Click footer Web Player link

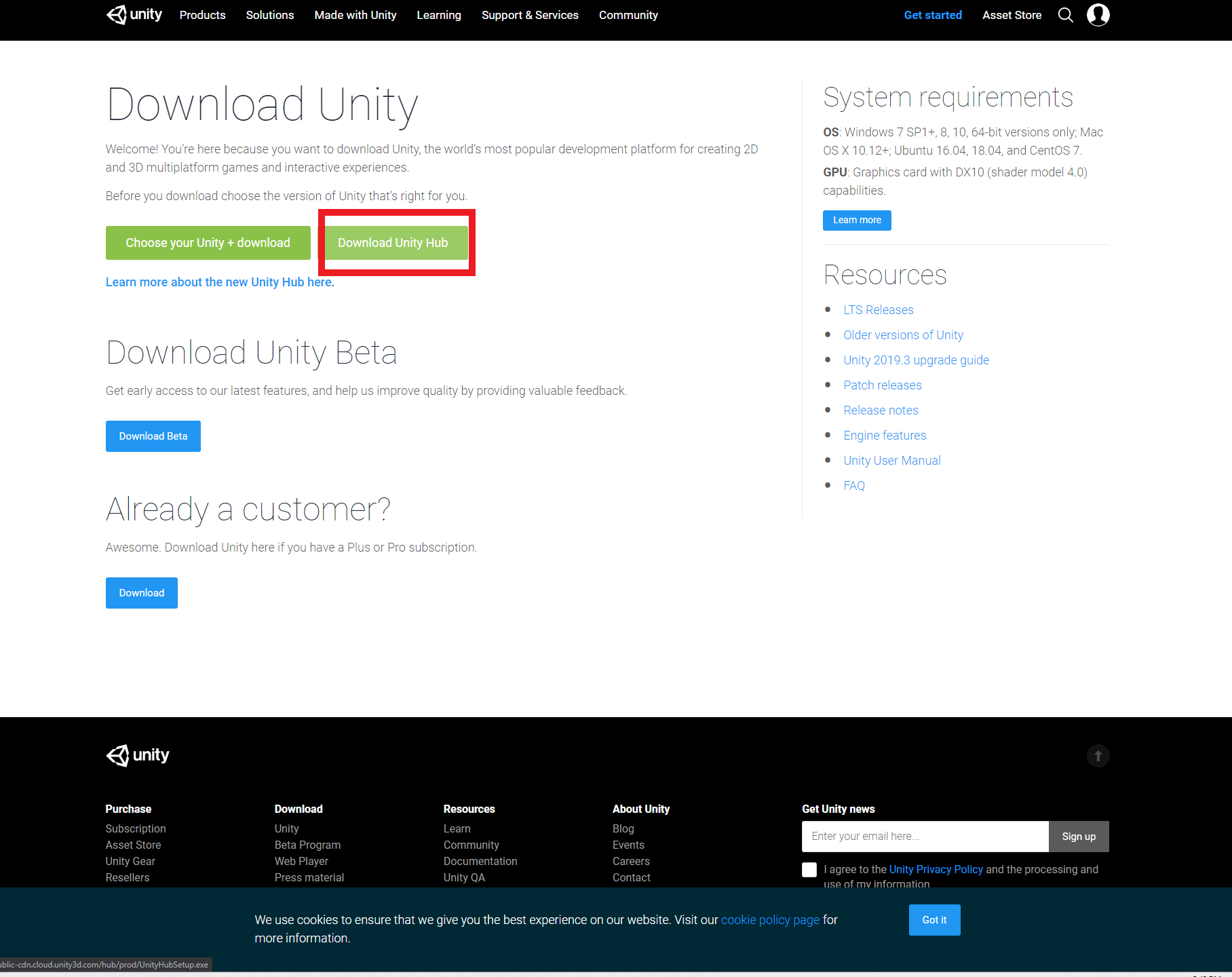click(301, 862)
